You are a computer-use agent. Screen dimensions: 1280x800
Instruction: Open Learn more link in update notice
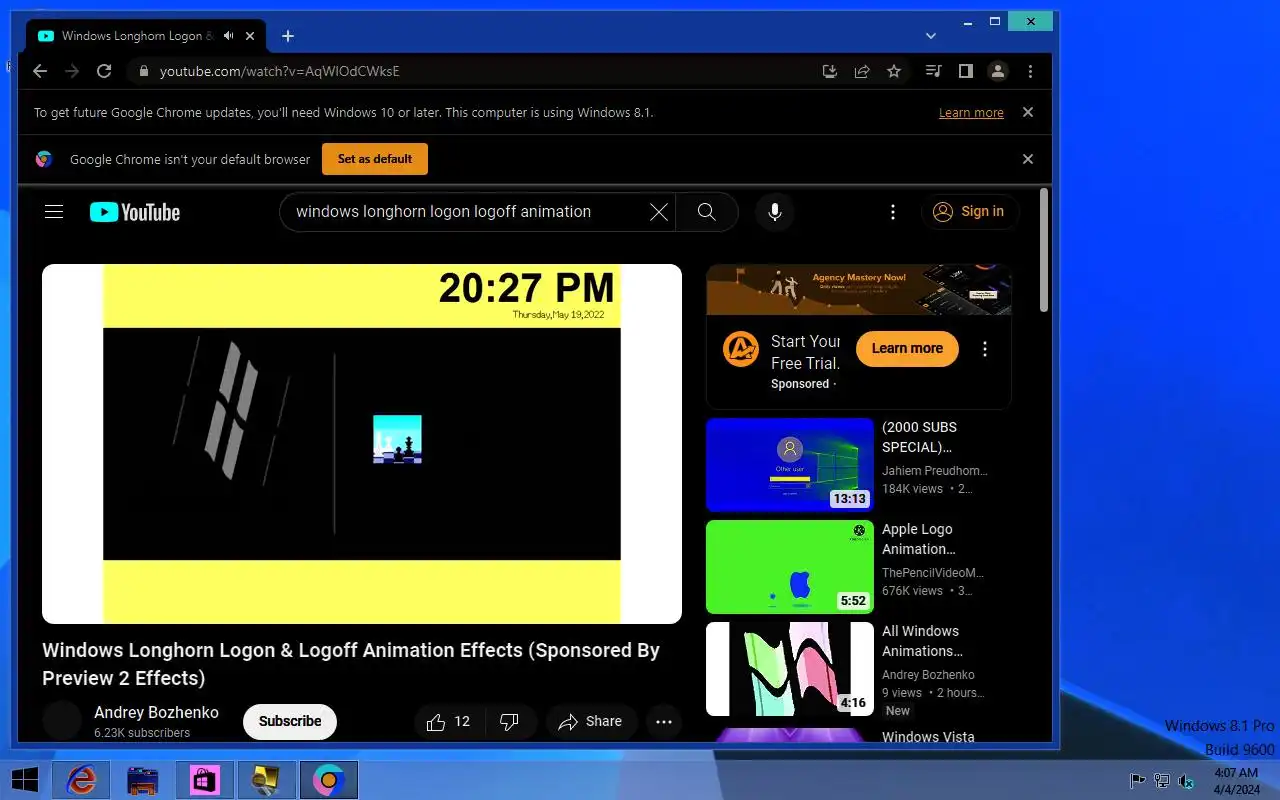[x=971, y=113]
